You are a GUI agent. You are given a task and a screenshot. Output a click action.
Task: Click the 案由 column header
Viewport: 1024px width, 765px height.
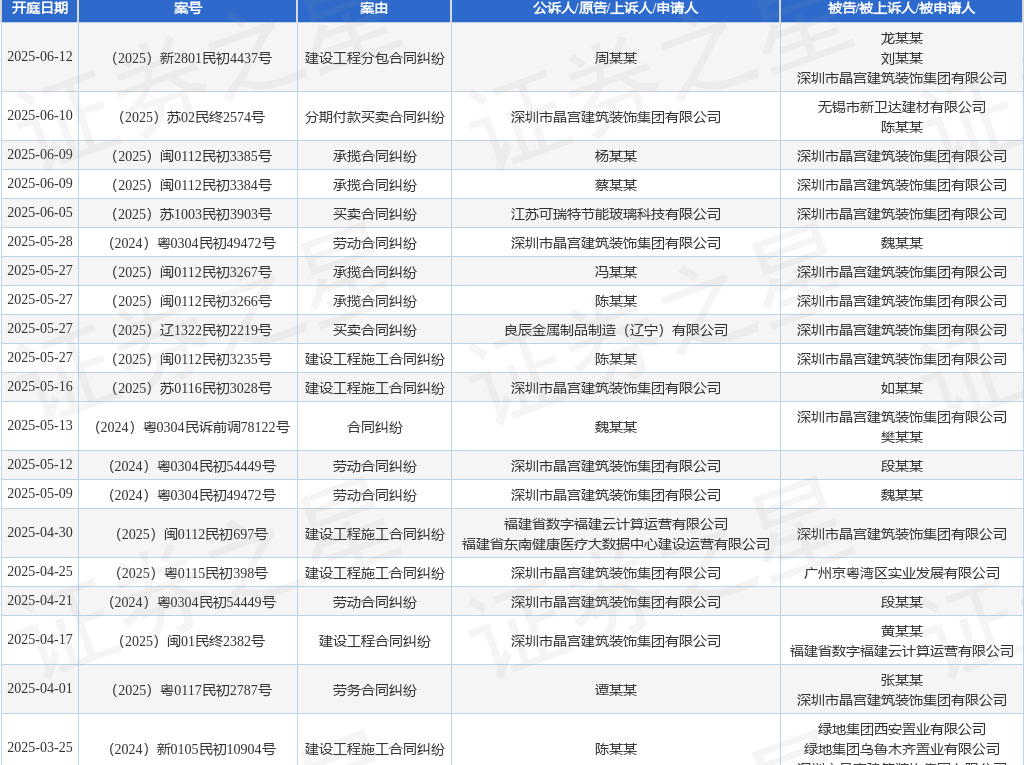(x=374, y=8)
